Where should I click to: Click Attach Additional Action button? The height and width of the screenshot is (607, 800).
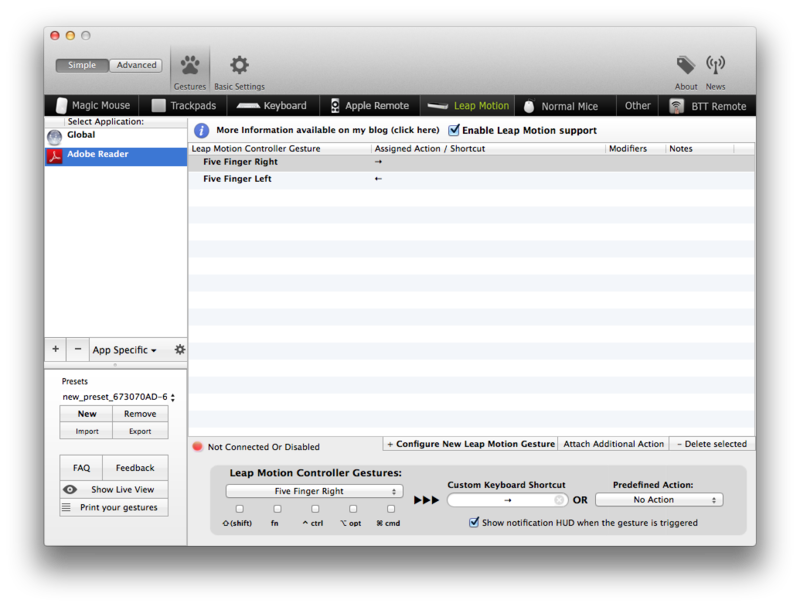613,444
